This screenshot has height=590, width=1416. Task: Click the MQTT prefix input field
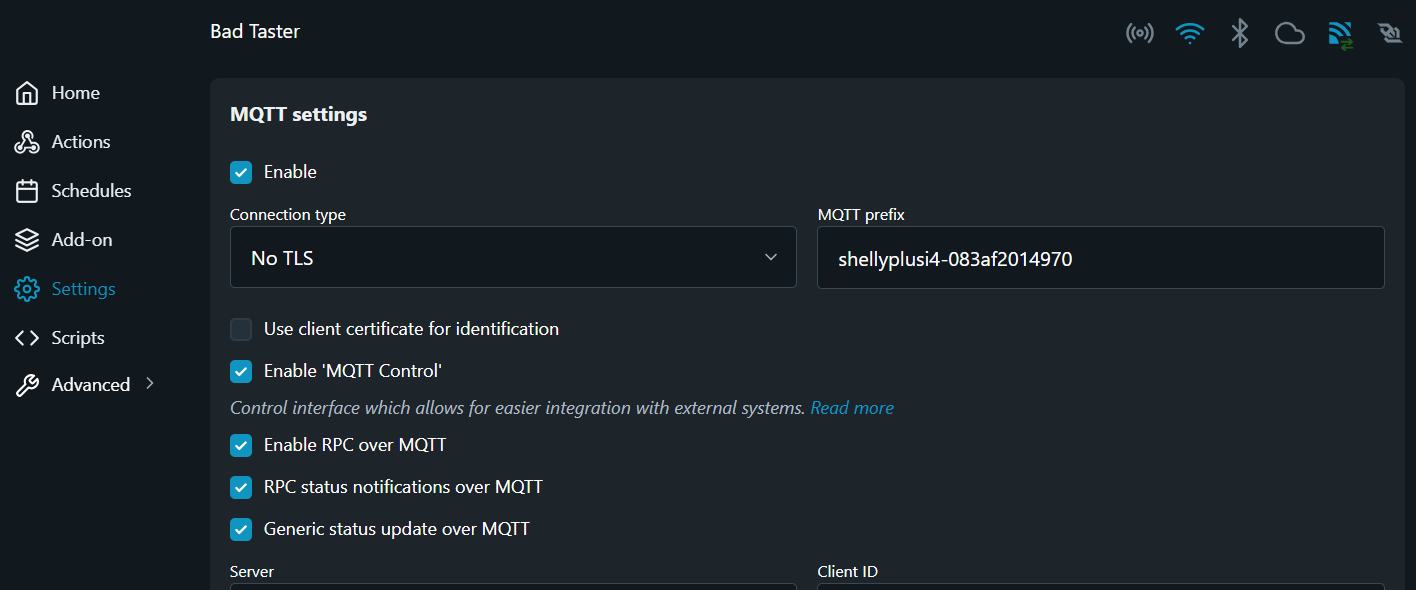pyautogui.click(x=1100, y=258)
